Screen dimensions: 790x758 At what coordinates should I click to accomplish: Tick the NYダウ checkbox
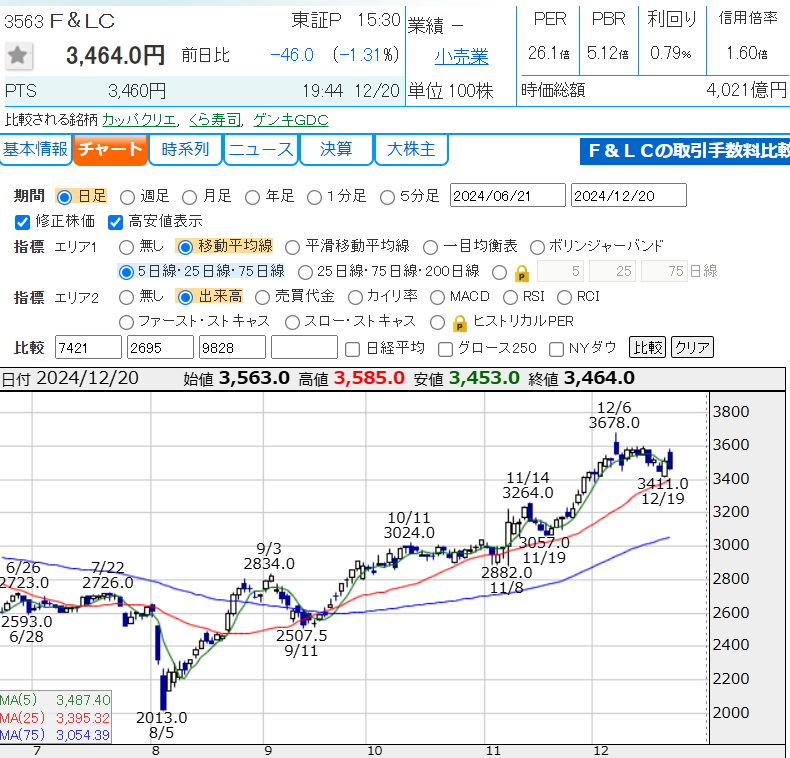tap(557, 348)
